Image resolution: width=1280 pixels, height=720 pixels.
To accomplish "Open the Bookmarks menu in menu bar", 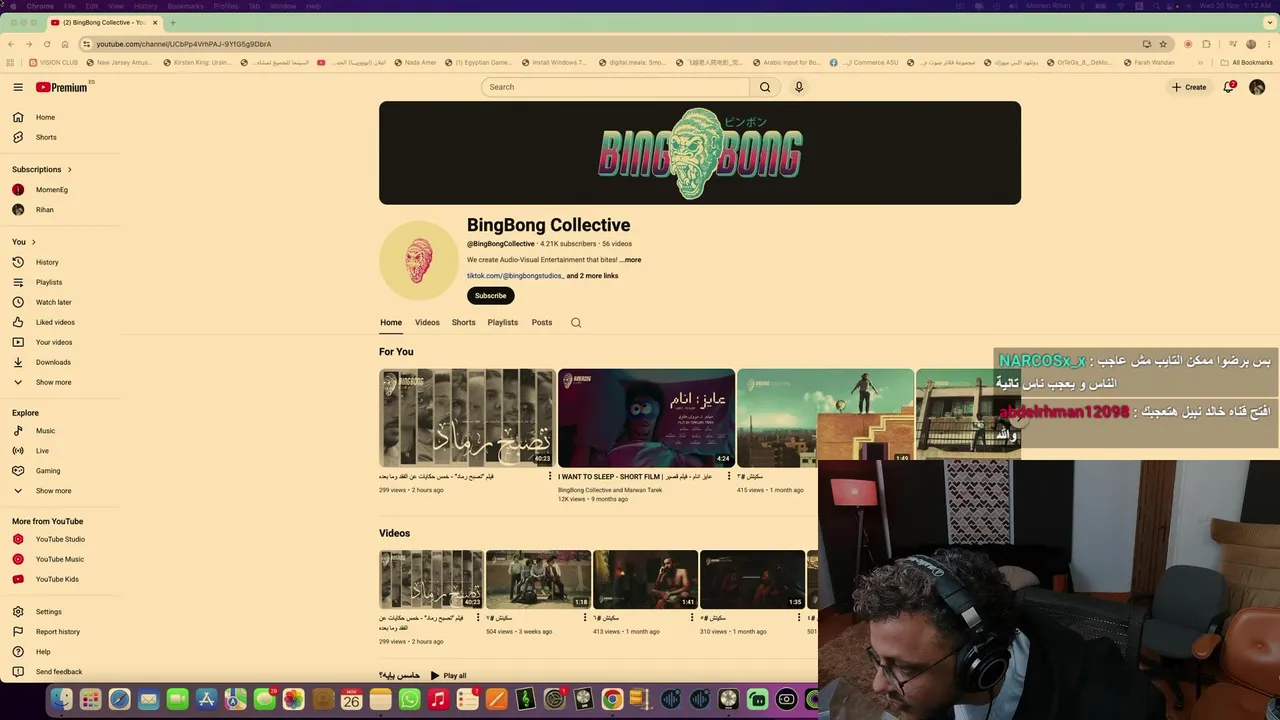I will 185,6.
